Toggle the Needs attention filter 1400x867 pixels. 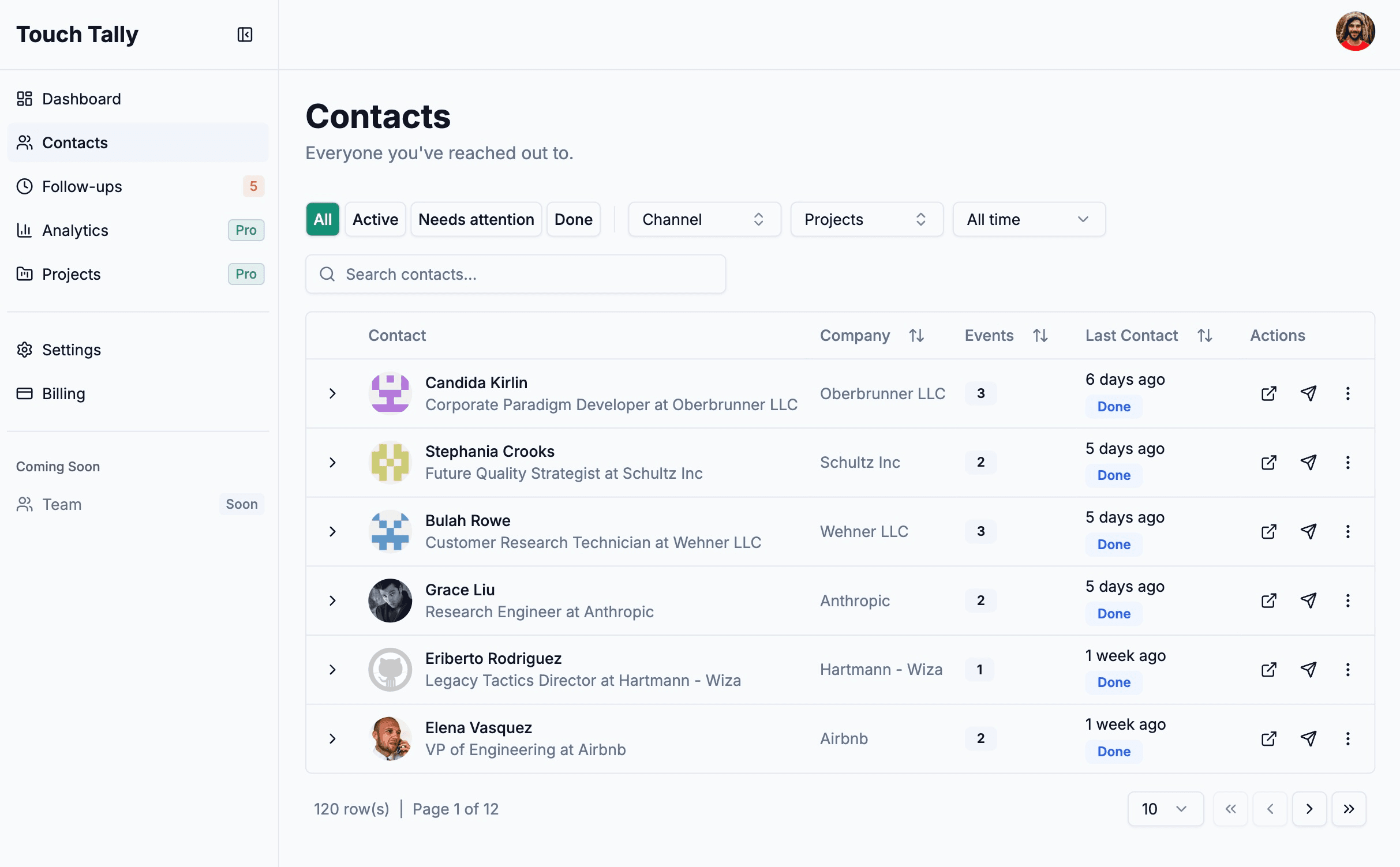click(476, 219)
